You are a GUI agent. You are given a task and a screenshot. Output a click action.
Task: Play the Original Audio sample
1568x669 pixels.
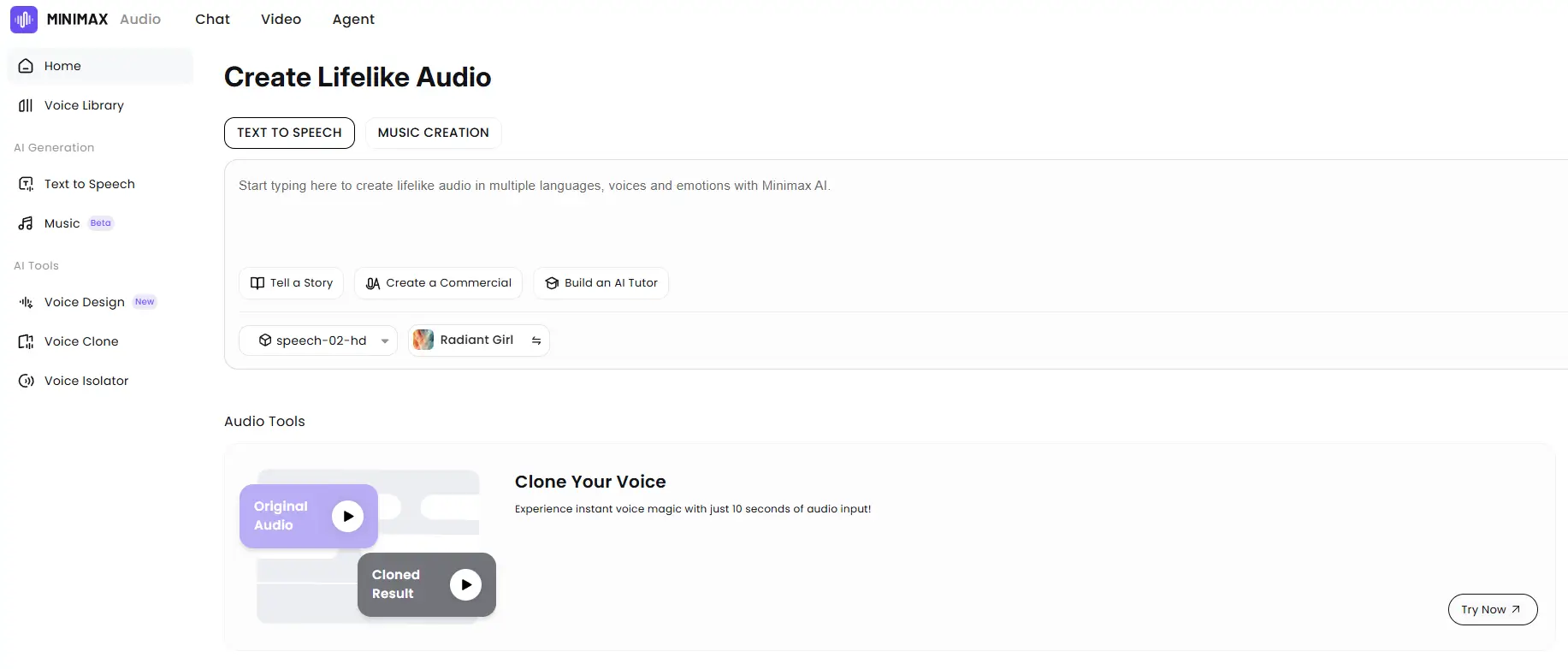point(347,516)
